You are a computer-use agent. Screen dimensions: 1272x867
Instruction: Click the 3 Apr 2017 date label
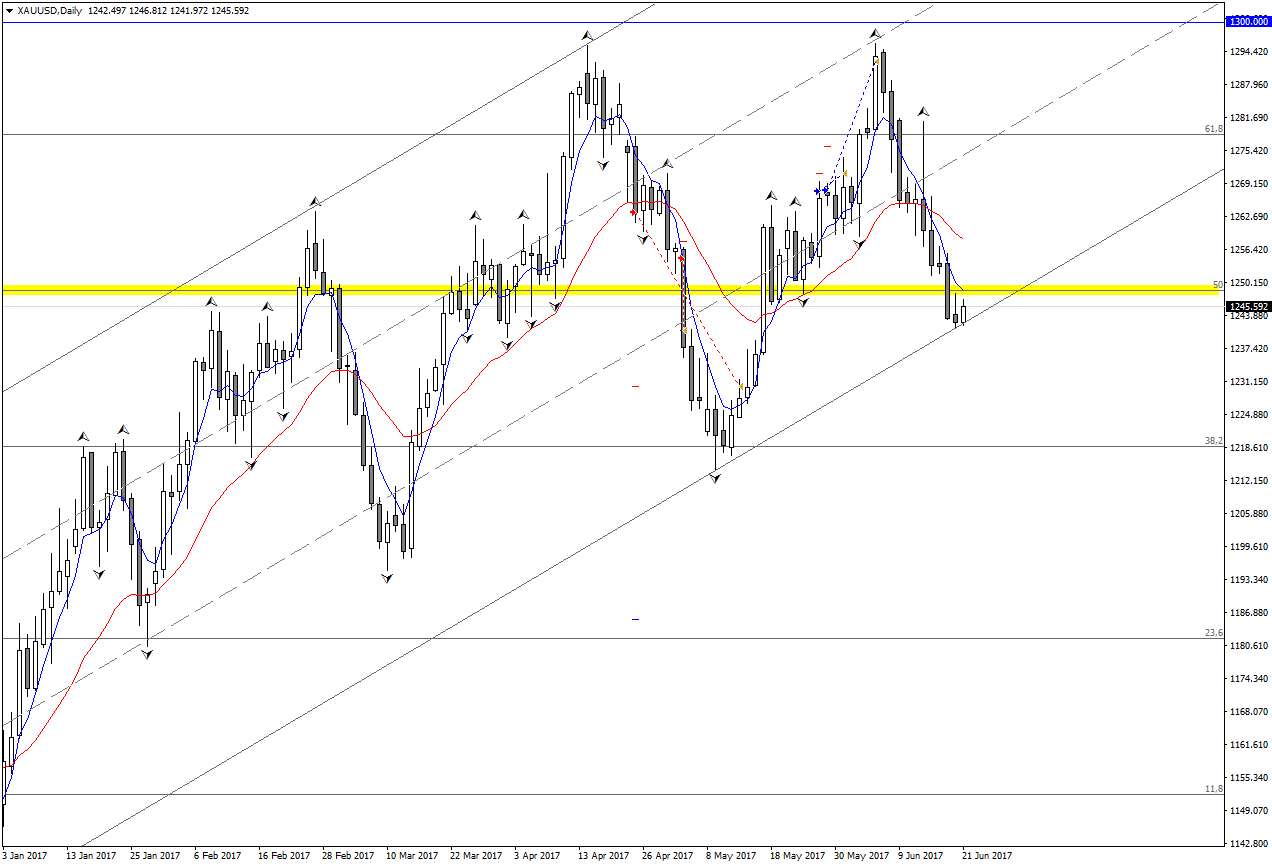click(537, 856)
